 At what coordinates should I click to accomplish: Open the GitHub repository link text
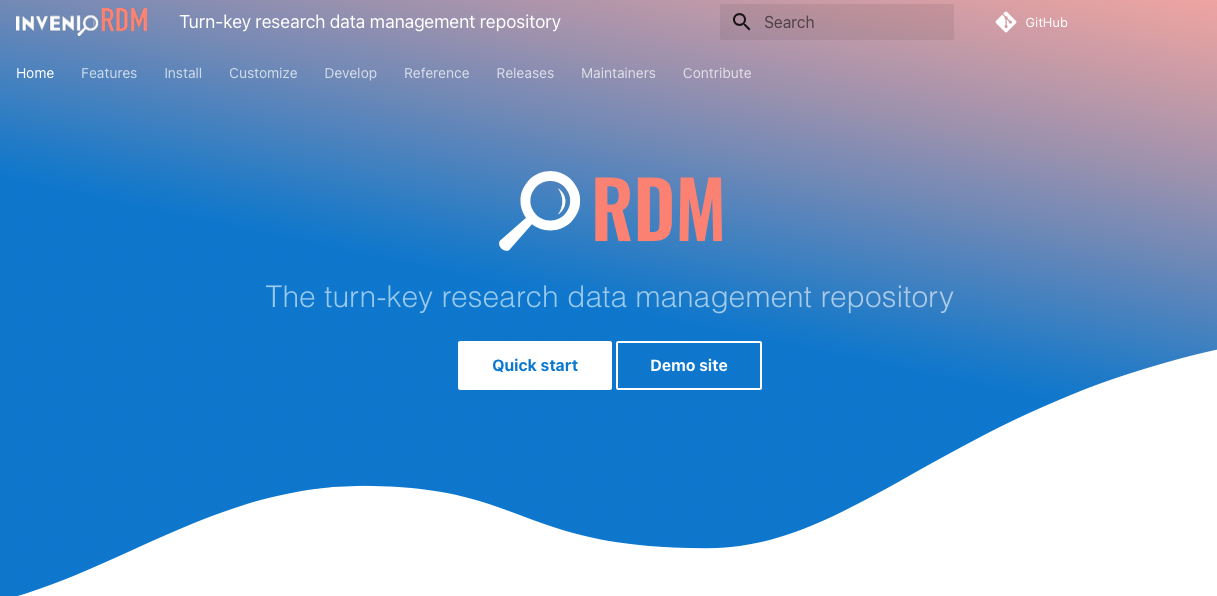point(1046,22)
